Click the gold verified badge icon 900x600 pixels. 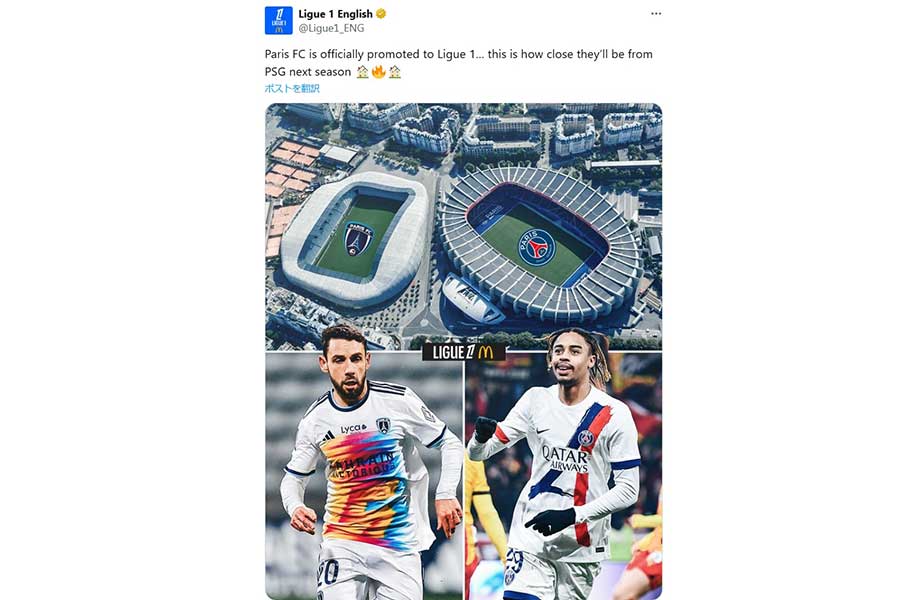(381, 14)
